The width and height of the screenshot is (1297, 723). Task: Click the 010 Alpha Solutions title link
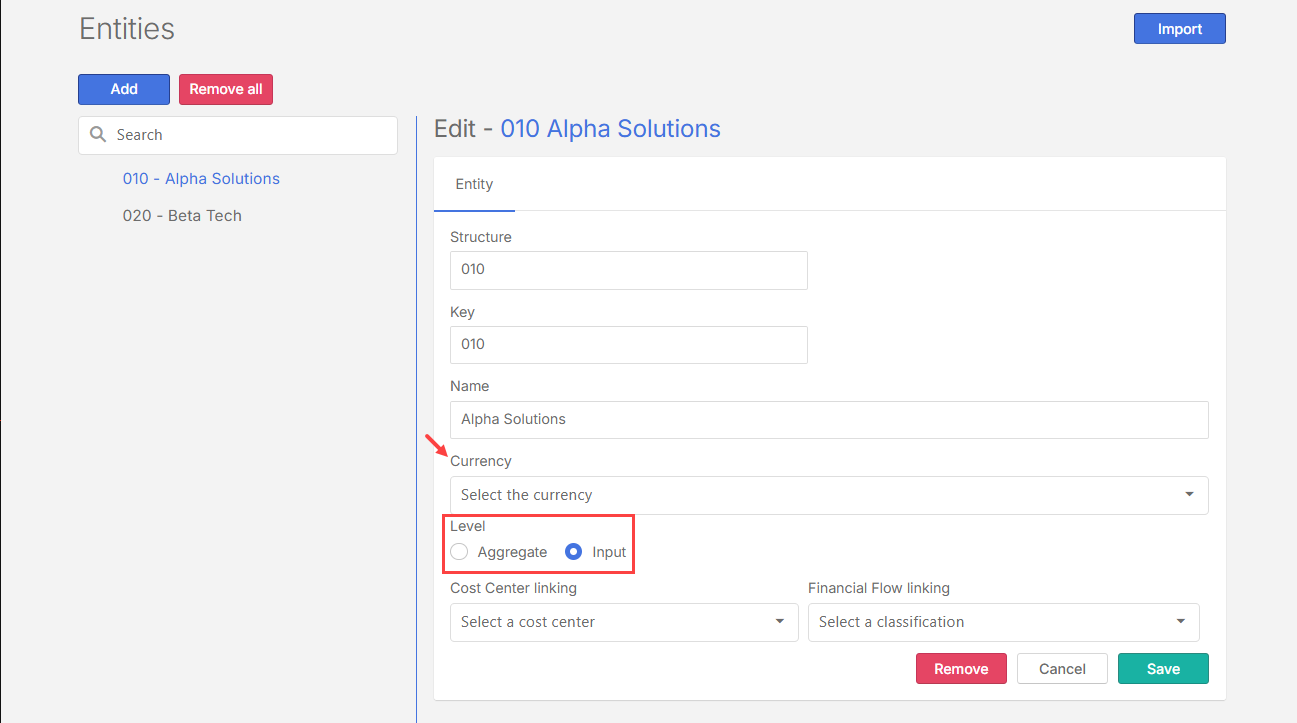click(x=610, y=129)
